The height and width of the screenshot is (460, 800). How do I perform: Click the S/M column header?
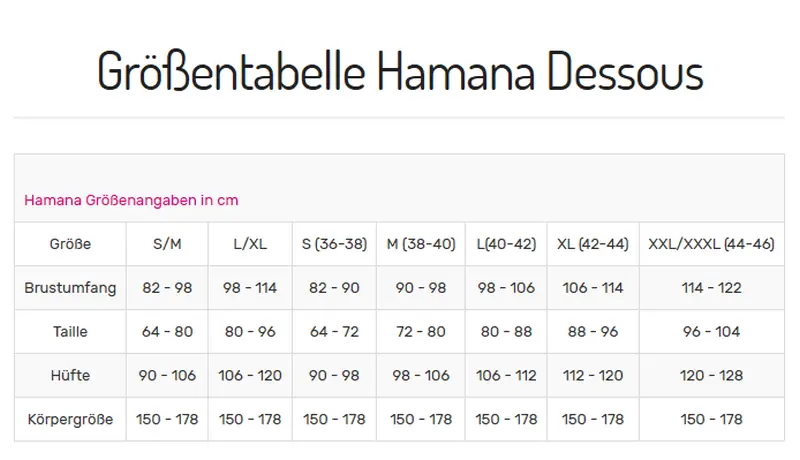coord(167,244)
